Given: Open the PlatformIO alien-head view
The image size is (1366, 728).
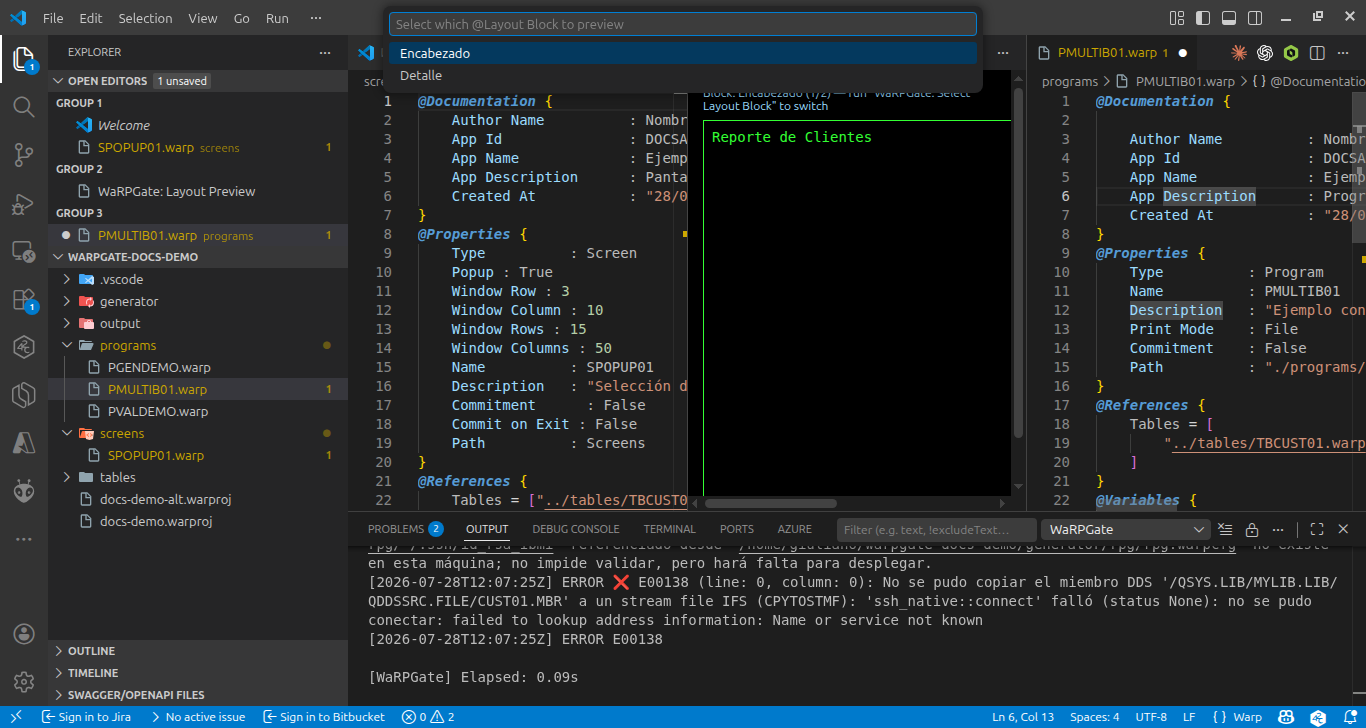Looking at the screenshot, I should [x=24, y=491].
